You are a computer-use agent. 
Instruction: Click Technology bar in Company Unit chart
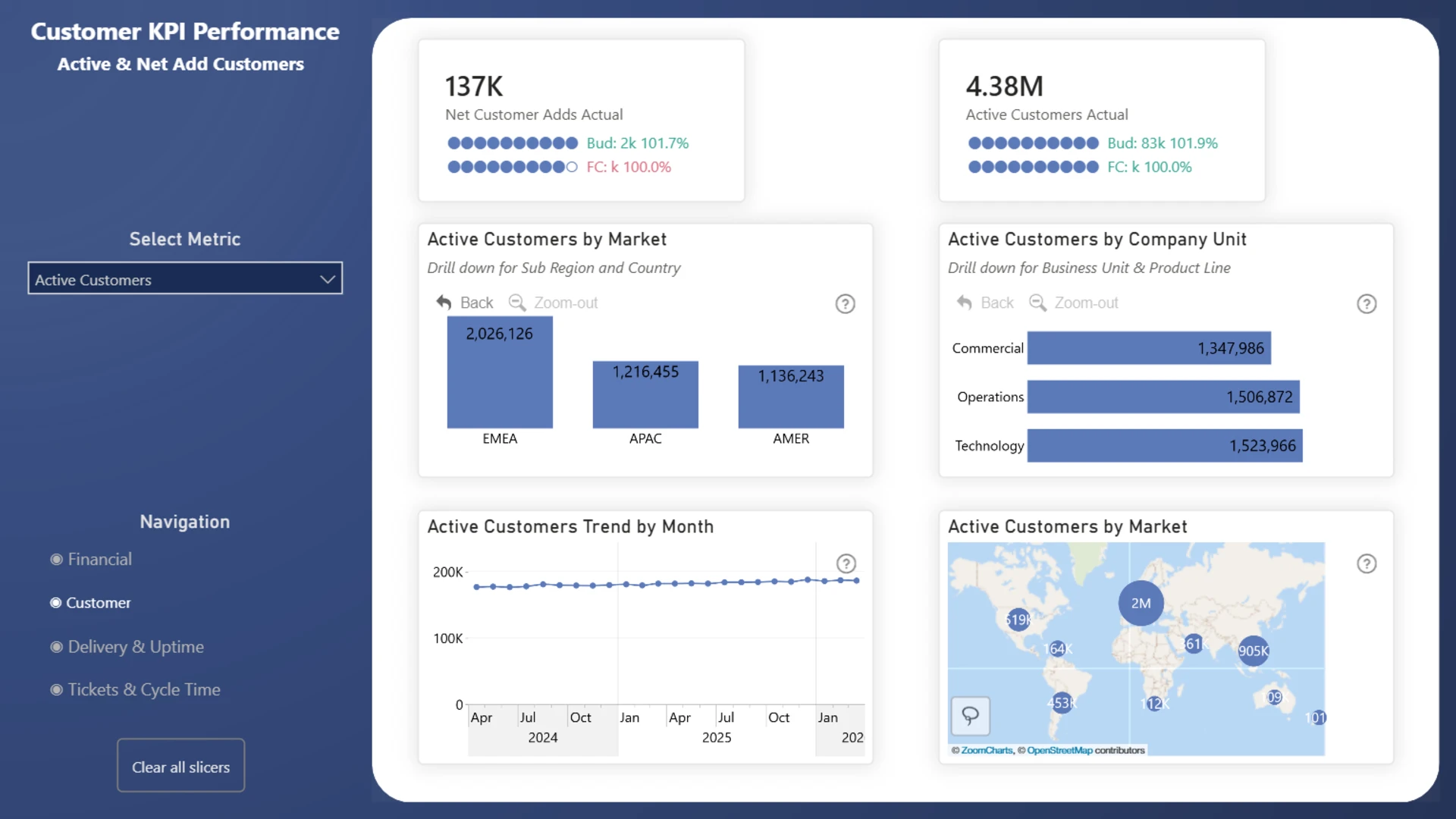[1164, 446]
